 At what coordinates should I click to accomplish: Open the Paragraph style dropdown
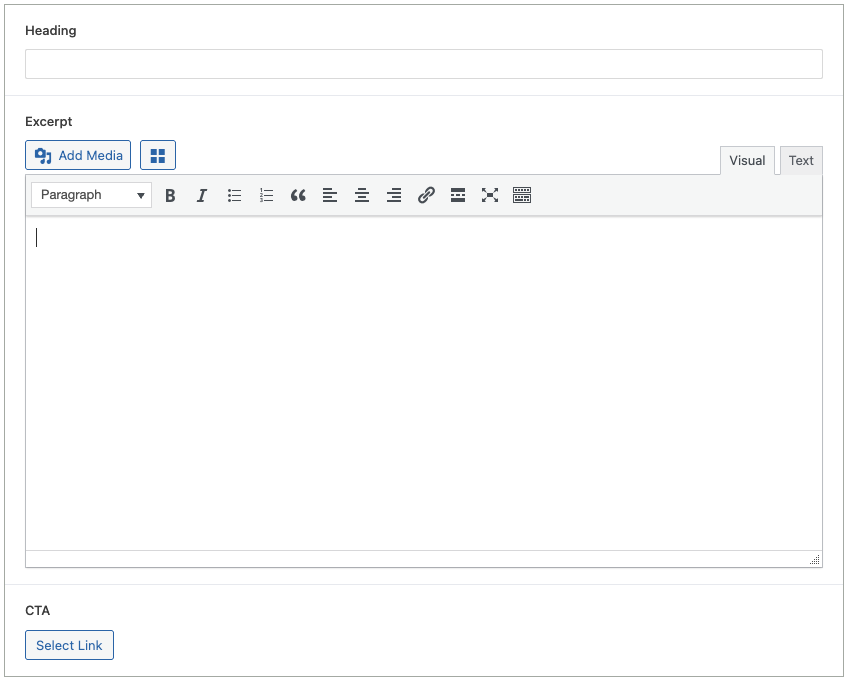click(90, 195)
